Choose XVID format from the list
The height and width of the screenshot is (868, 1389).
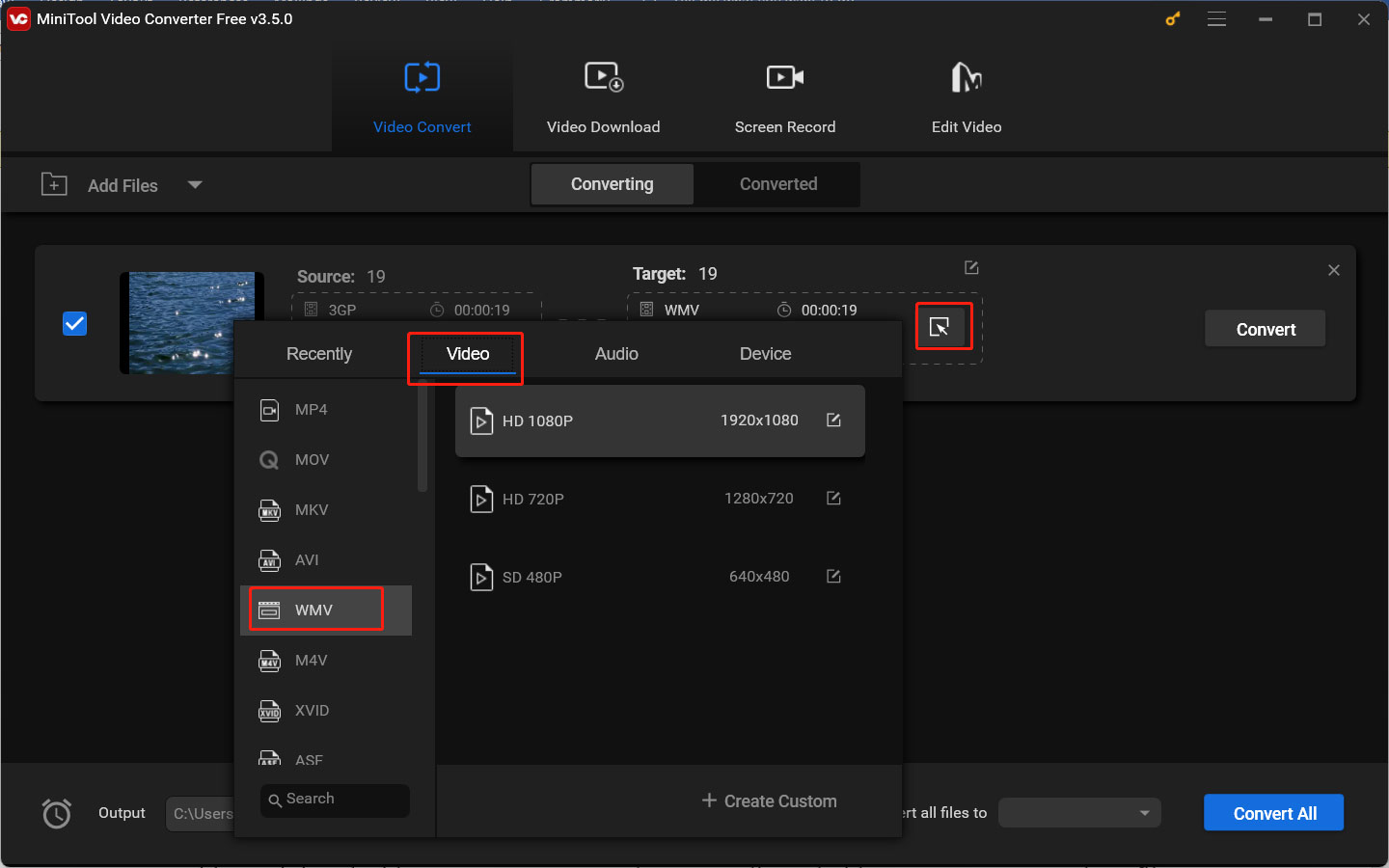326,711
